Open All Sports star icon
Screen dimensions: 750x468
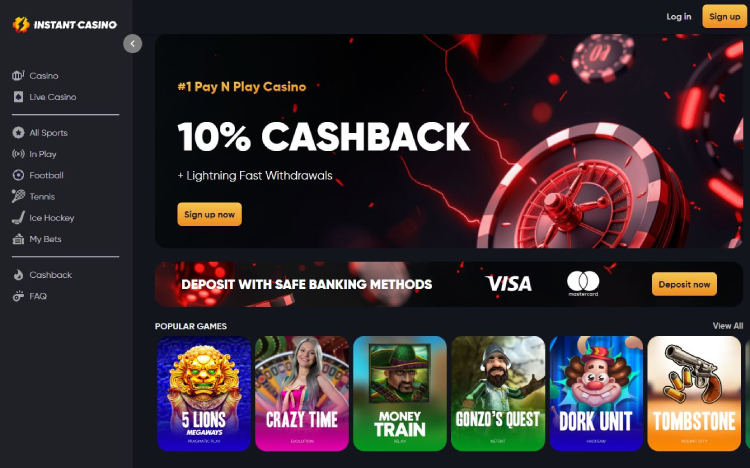click(x=18, y=133)
